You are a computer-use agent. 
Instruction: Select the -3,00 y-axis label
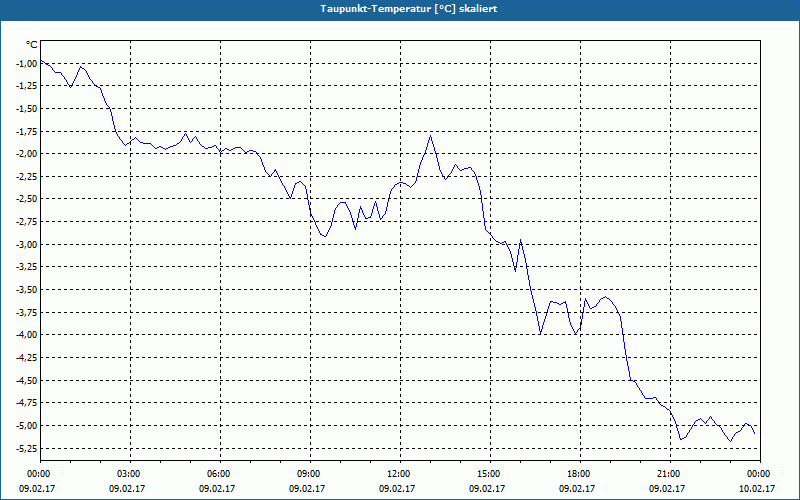pyautogui.click(x=27, y=244)
